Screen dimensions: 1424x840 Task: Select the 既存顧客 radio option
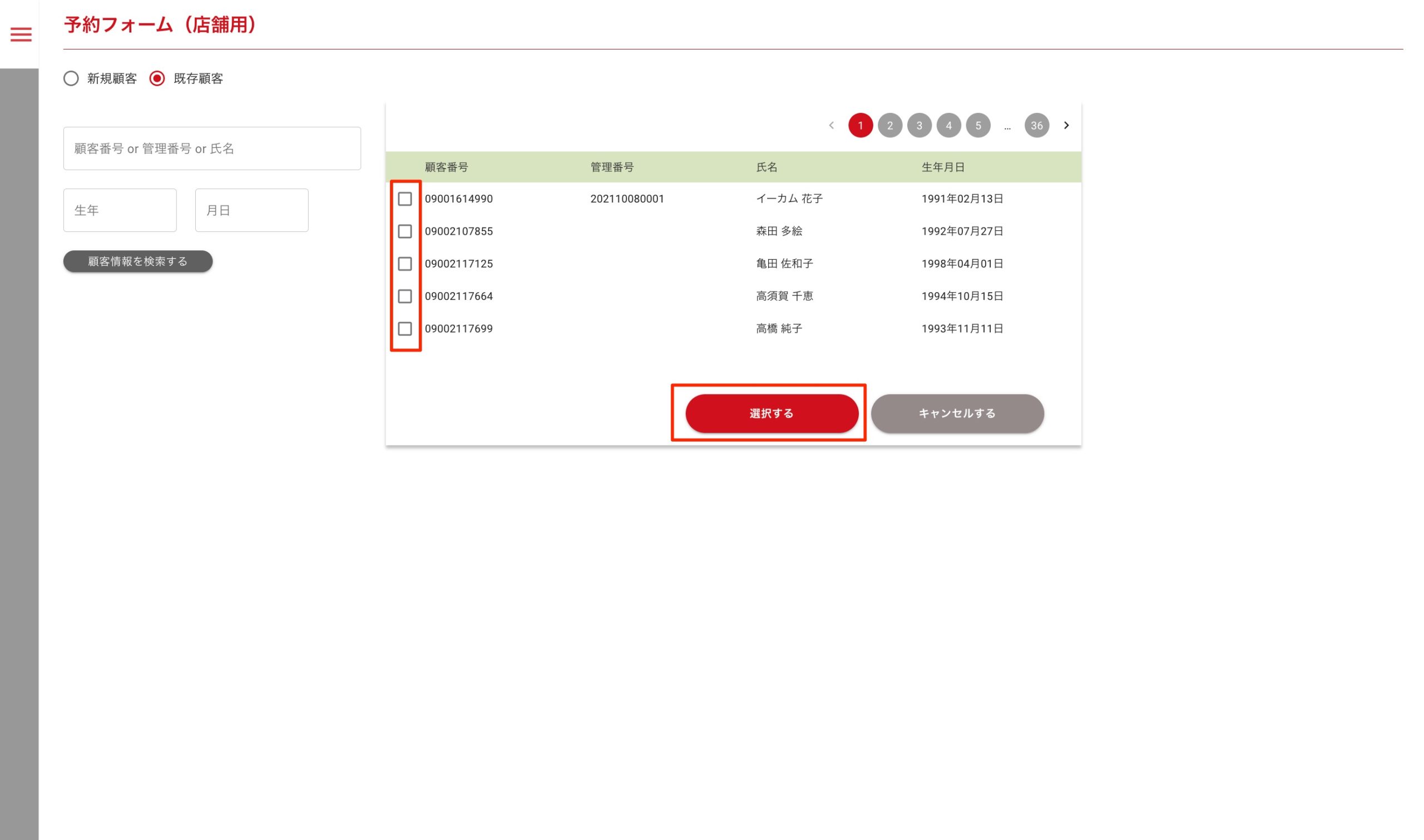point(157,78)
